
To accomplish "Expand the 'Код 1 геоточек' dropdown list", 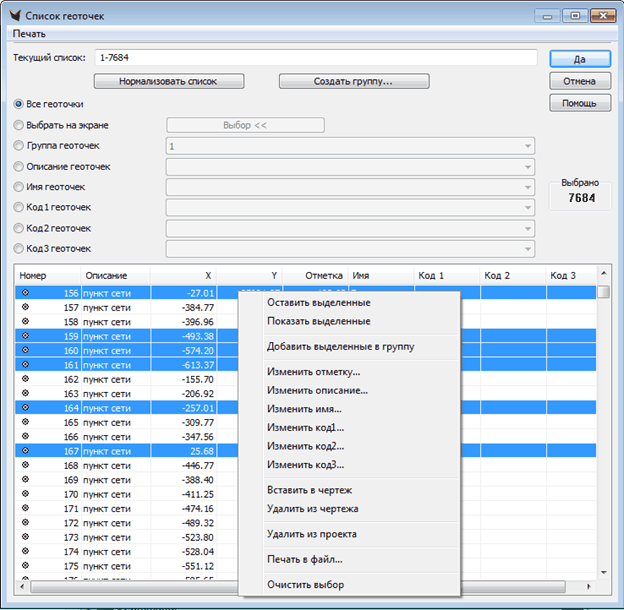I will point(527,208).
